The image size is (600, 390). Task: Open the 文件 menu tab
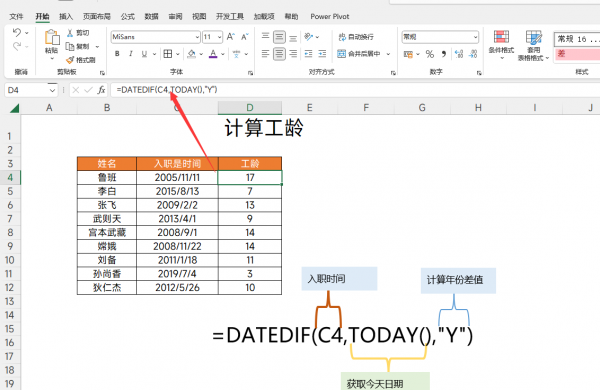pos(16,16)
